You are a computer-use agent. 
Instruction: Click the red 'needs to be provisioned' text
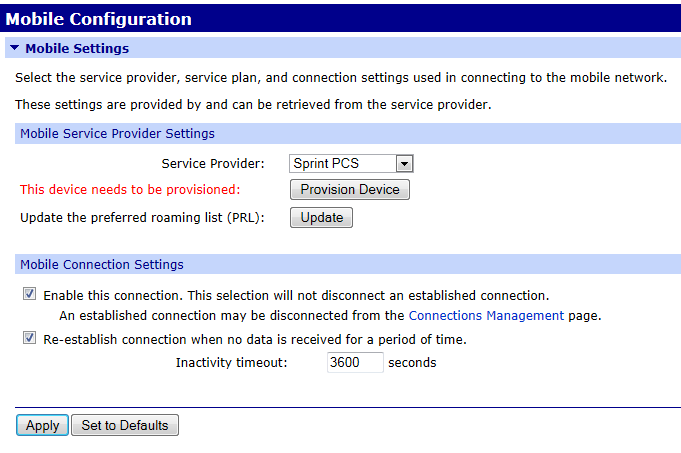pos(130,189)
